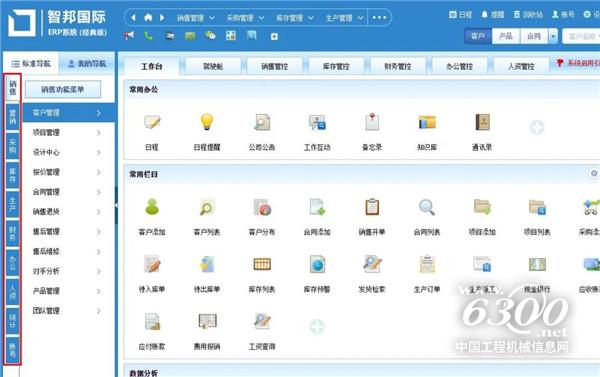
Task: Click the forward arrow in top navigation
Action: point(162,18)
